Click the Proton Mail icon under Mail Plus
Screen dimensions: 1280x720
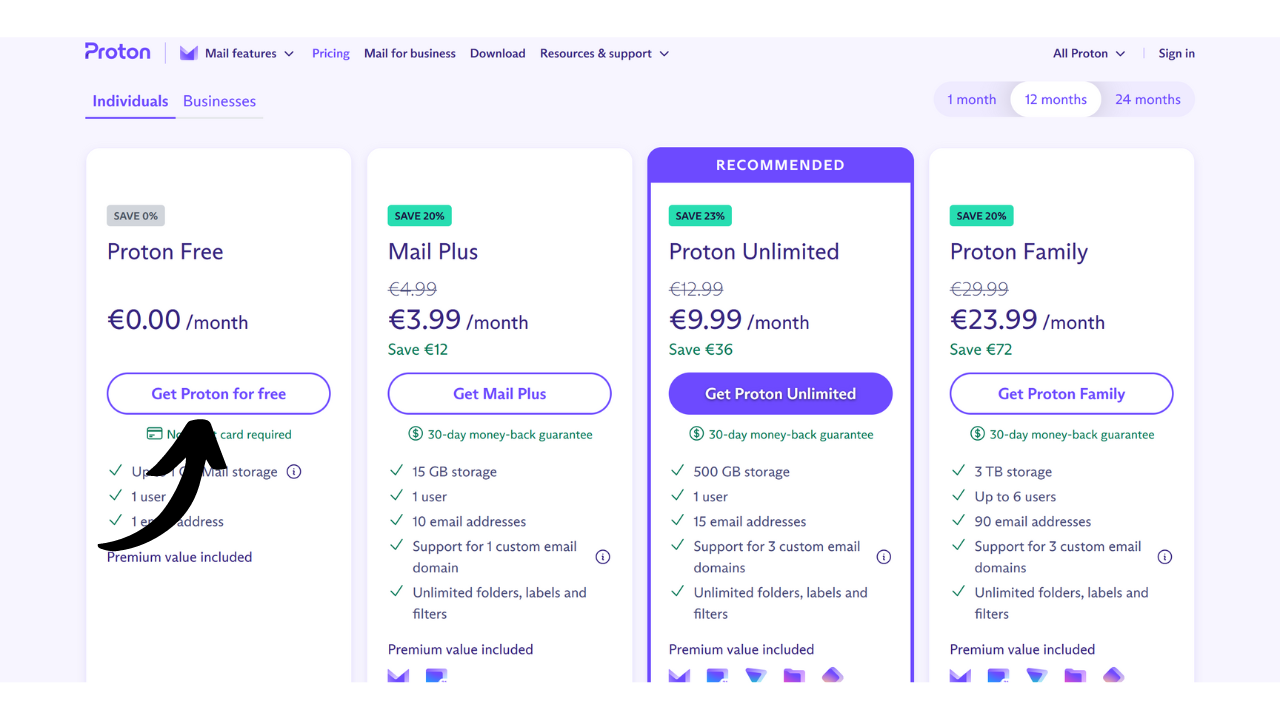pos(398,686)
